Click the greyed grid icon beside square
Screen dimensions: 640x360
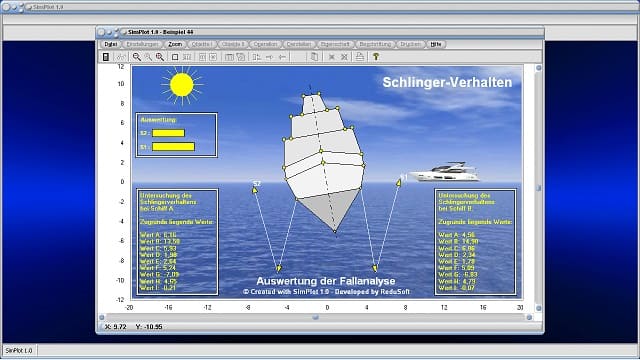187,57
